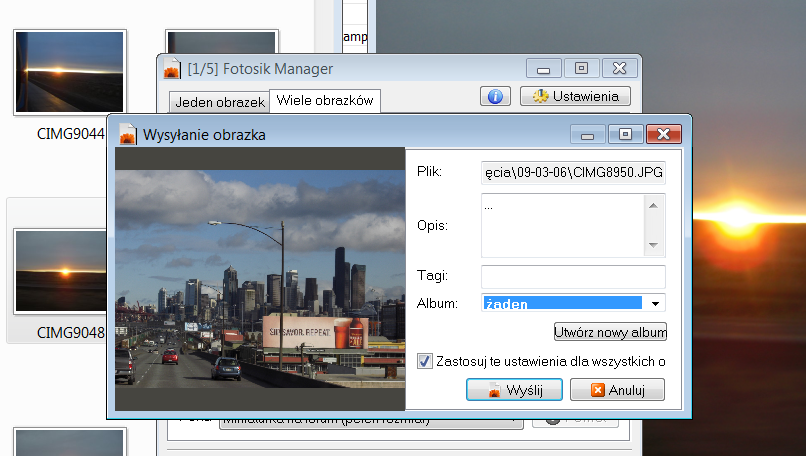The height and width of the screenshot is (456, 806).
Task: Click the Fotosik Manager title bar icon
Action: point(172,68)
